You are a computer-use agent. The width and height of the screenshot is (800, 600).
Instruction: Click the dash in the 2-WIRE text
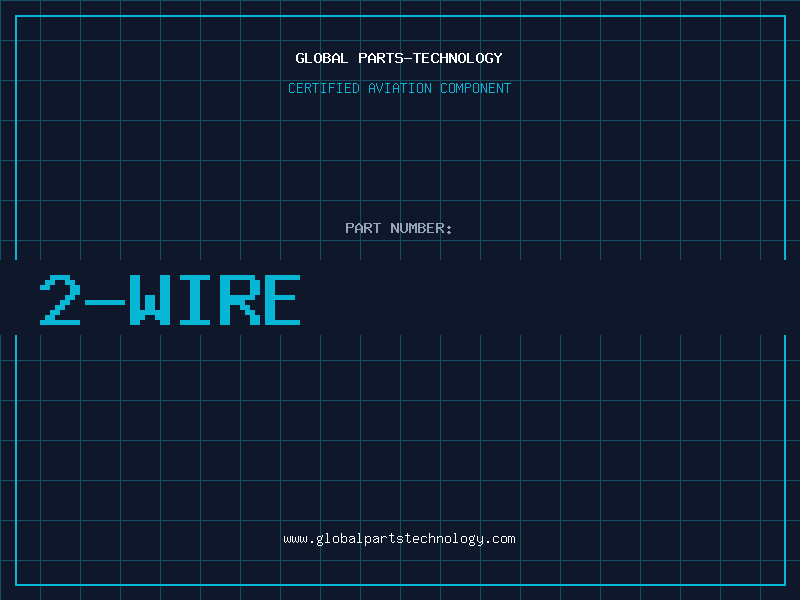coord(105,303)
